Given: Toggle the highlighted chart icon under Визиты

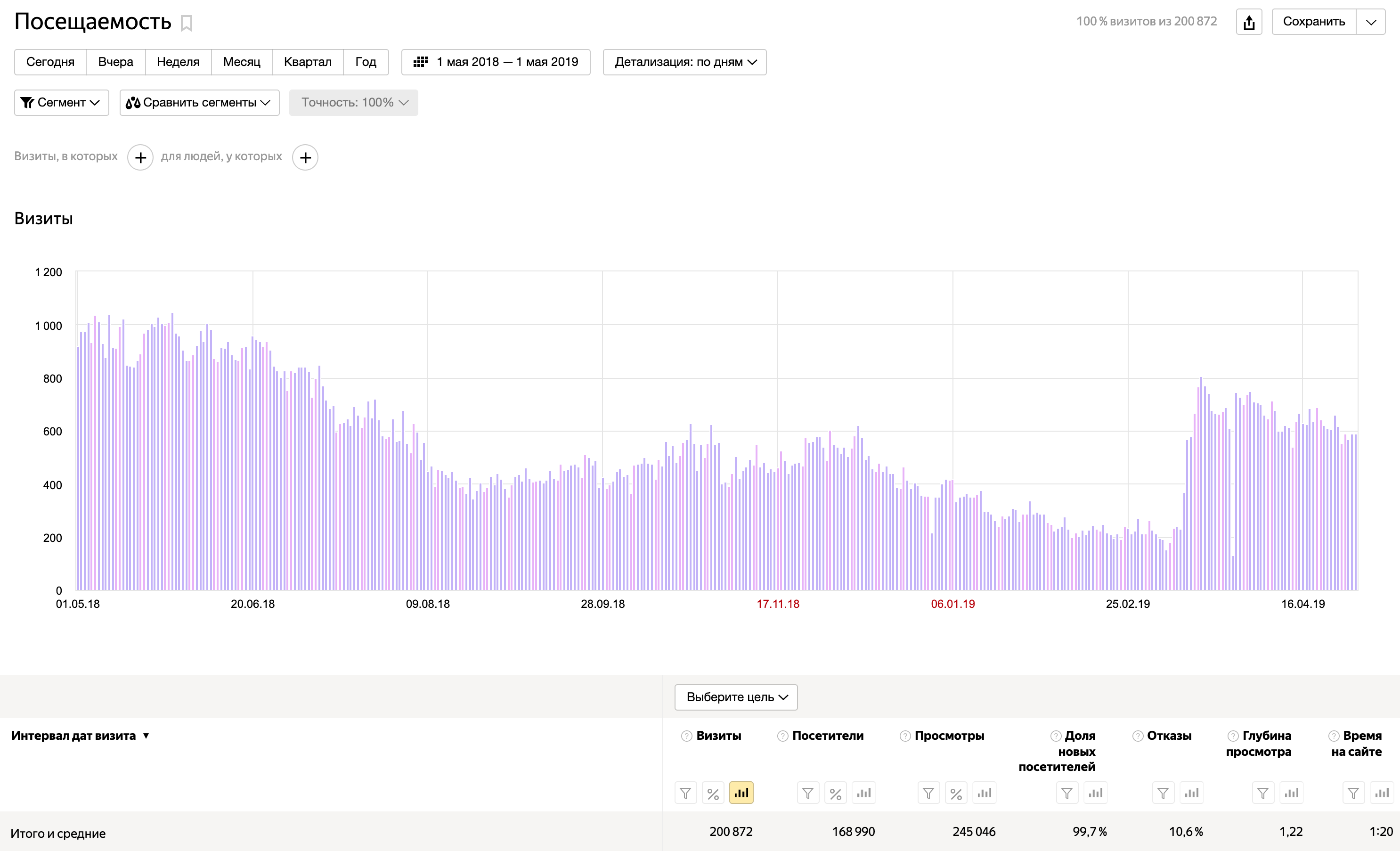Looking at the screenshot, I should tap(741, 793).
